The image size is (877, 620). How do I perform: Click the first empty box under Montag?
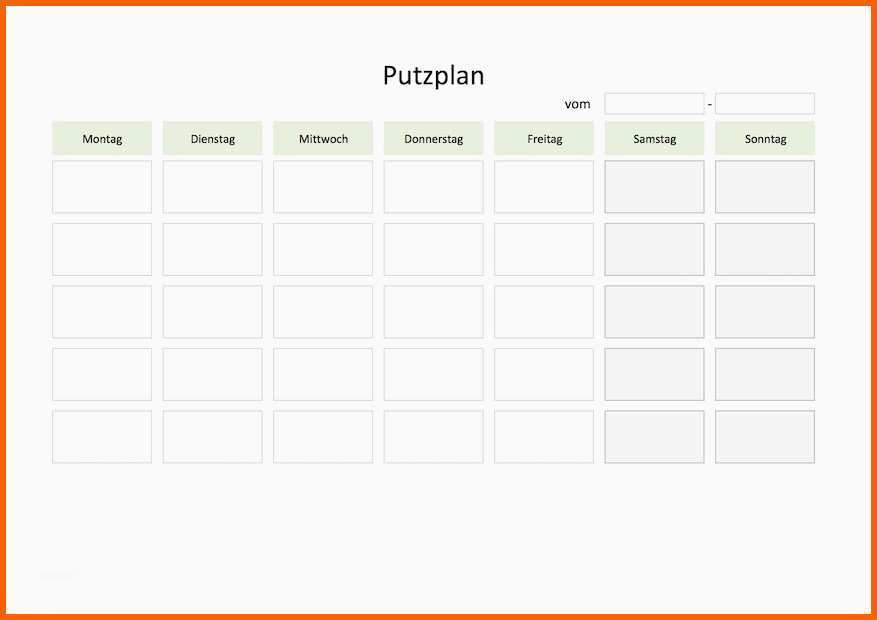coord(102,187)
